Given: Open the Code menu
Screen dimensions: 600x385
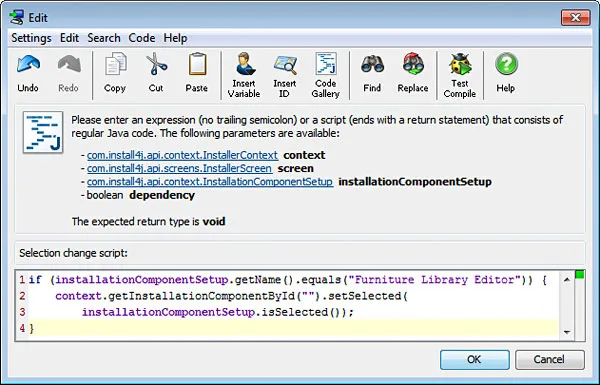Looking at the screenshot, I should (x=142, y=38).
